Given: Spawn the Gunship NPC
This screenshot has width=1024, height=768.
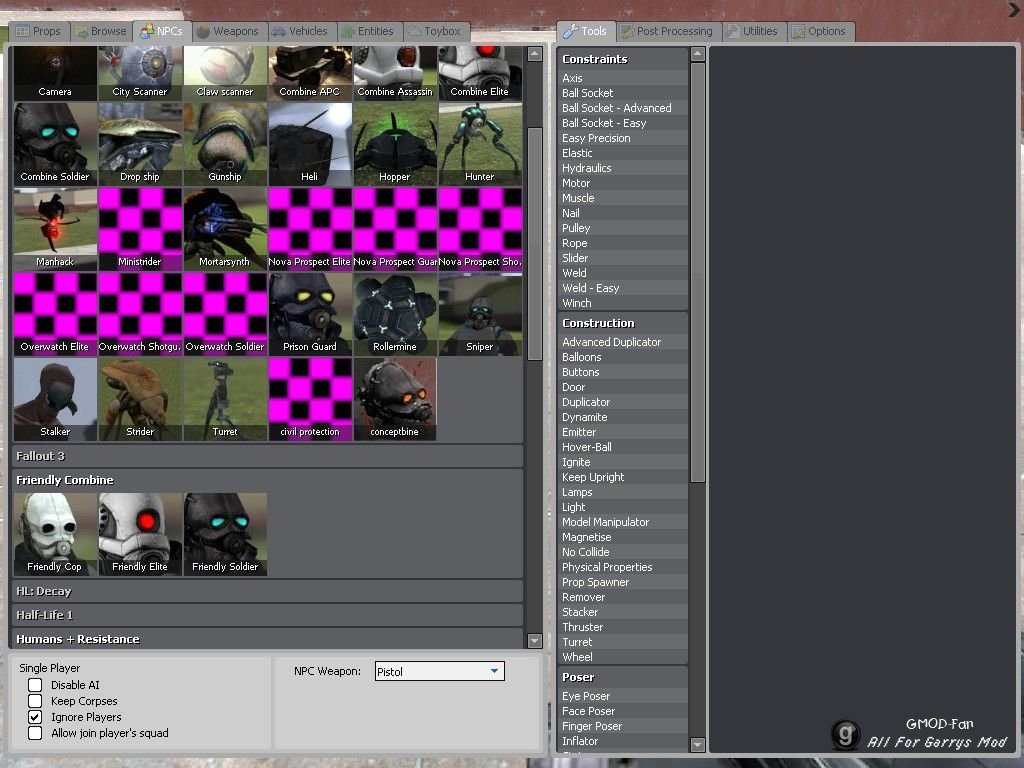Looking at the screenshot, I should [225, 144].
